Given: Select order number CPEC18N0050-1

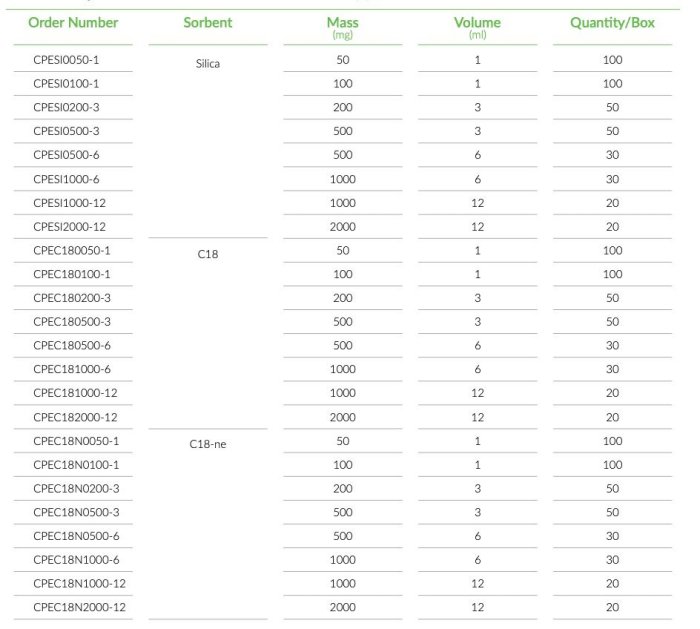Looking at the screenshot, I should coord(76,441).
